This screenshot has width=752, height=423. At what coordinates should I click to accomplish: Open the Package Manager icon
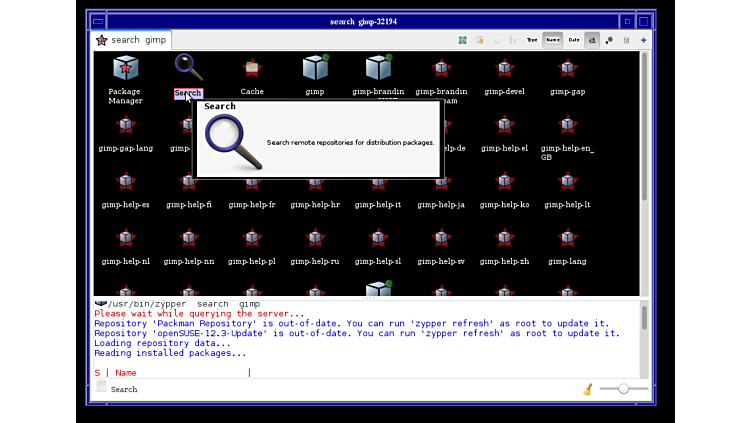[x=126, y=68]
